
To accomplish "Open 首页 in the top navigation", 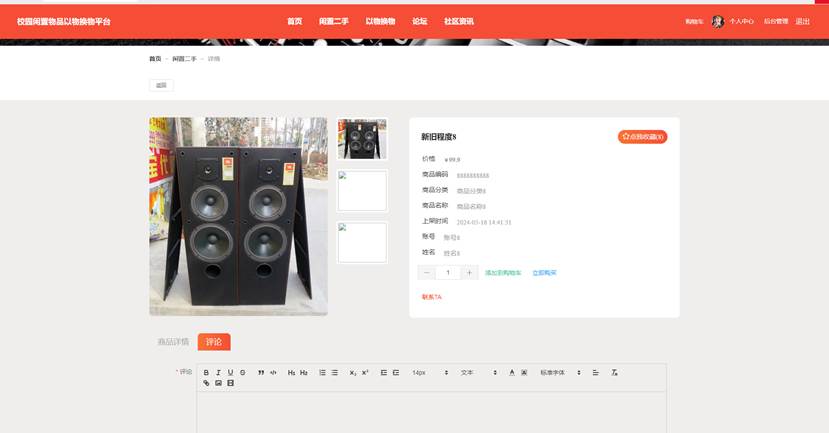I will click(x=294, y=21).
